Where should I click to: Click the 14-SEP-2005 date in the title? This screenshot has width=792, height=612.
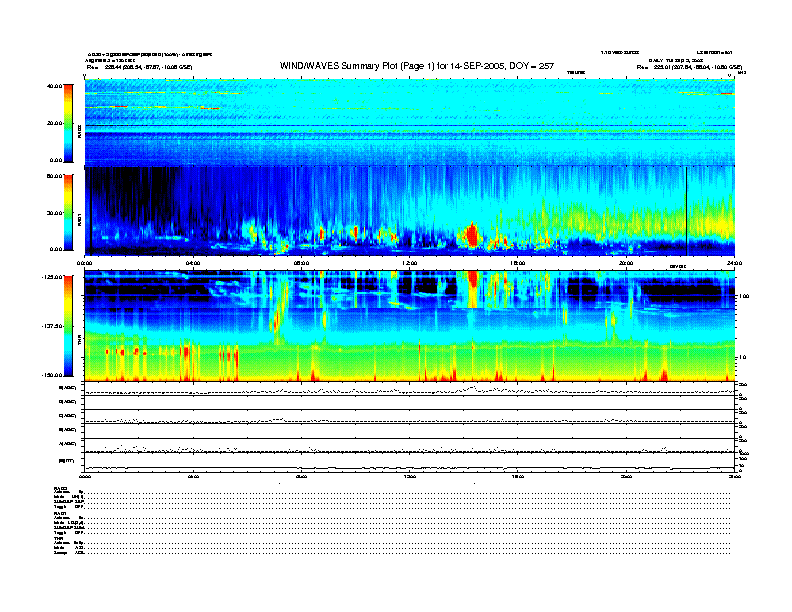coord(480,66)
